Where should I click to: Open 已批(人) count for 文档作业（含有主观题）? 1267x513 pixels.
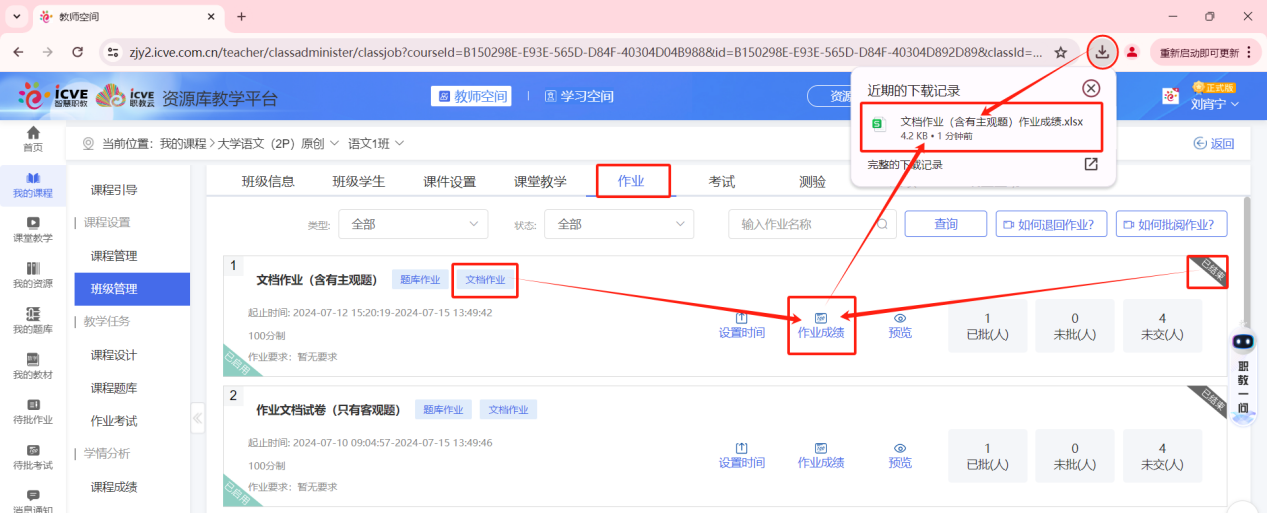988,325
